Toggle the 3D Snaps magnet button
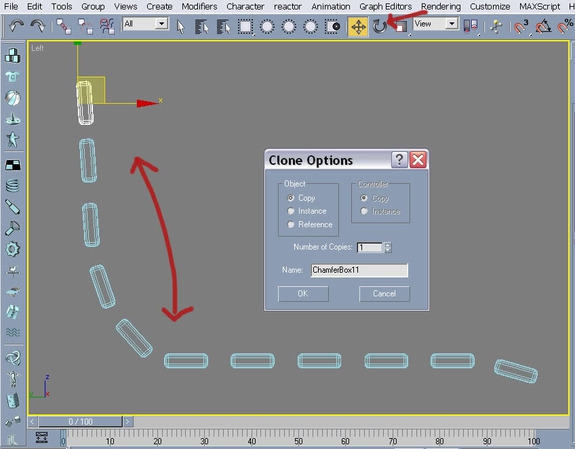The image size is (575, 449). coord(521,27)
